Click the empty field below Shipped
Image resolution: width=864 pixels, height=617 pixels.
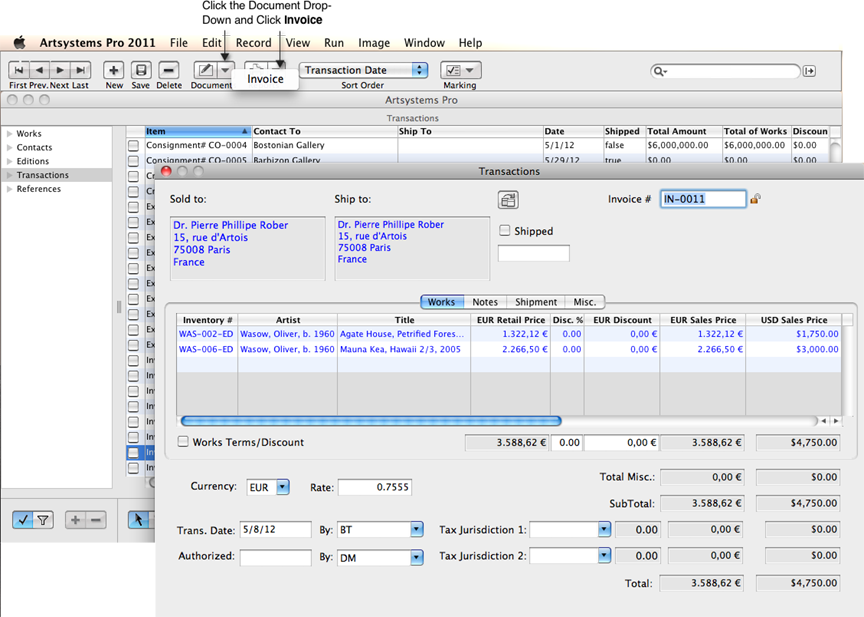tap(533, 253)
